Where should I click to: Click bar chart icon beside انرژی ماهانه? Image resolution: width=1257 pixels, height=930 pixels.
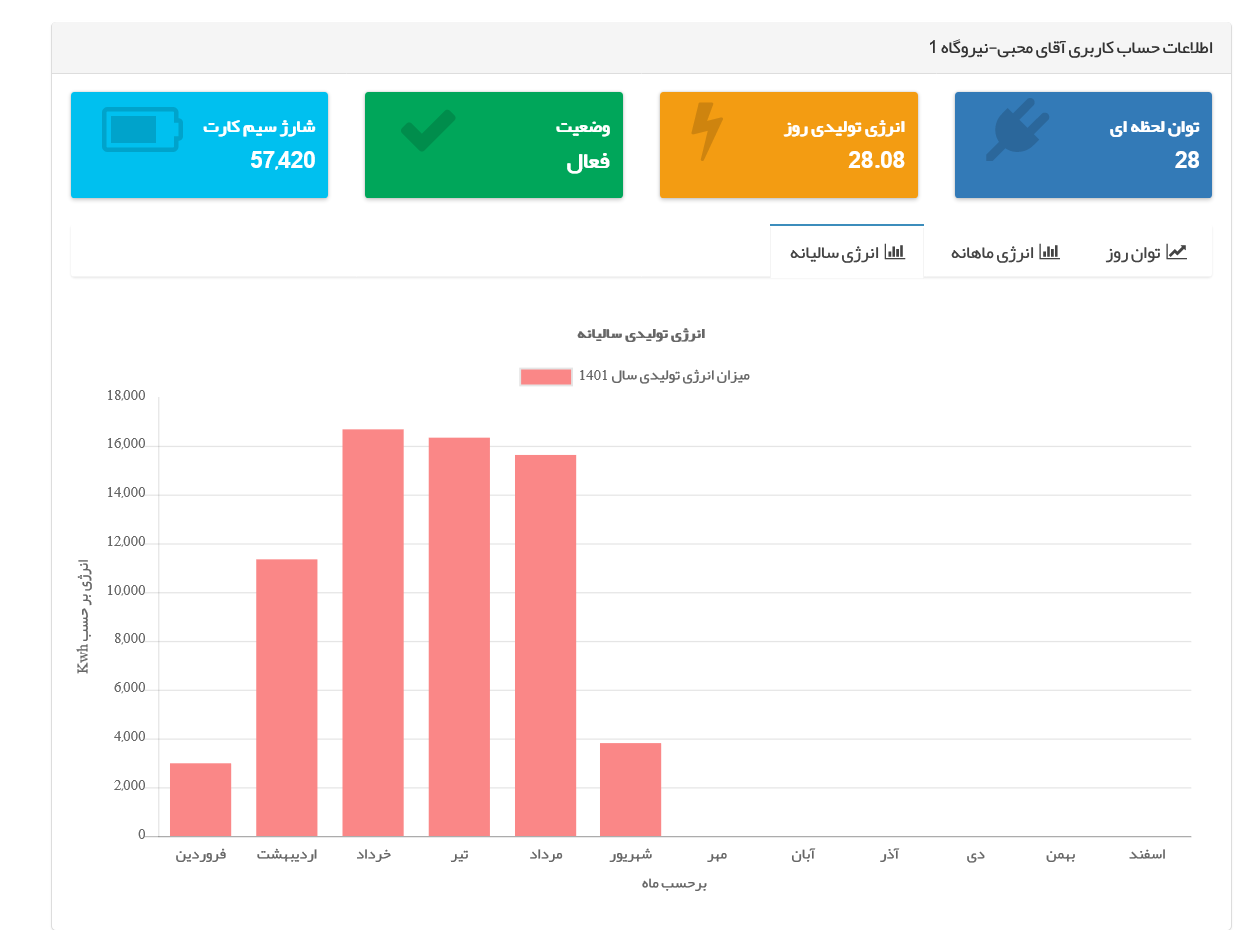[x=1049, y=252]
